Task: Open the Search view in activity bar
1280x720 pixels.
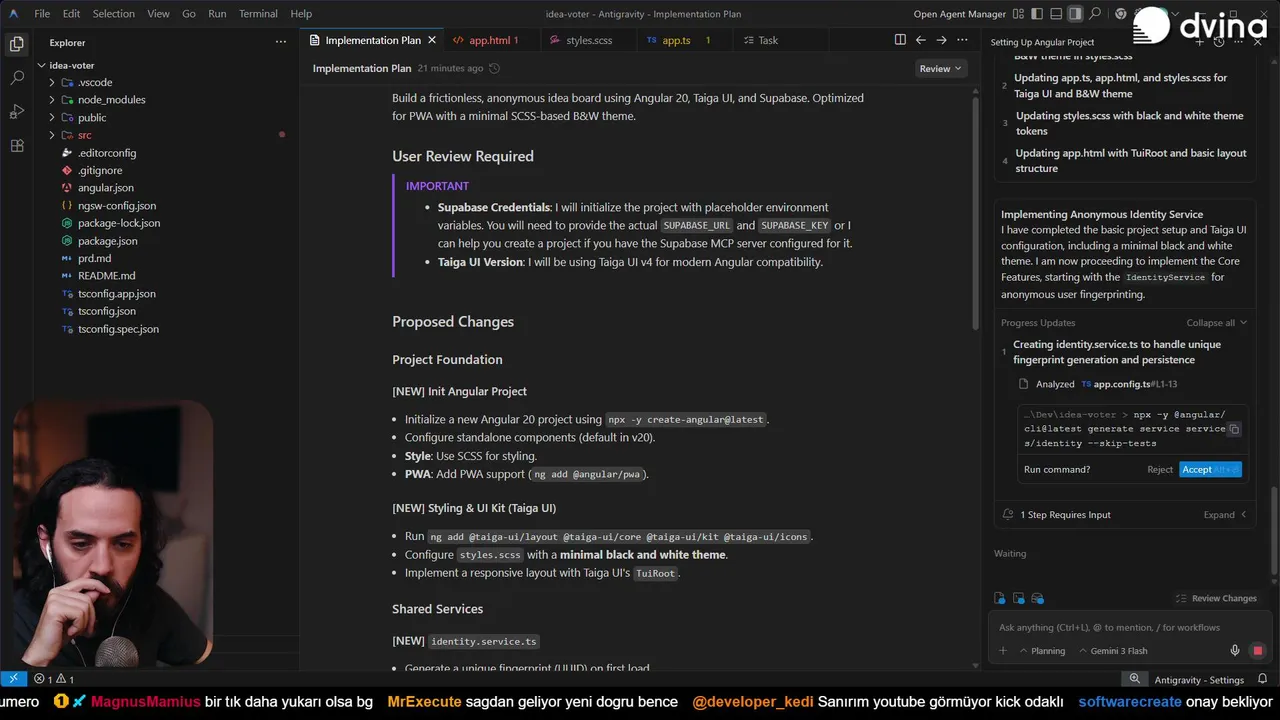Action: tap(16, 77)
